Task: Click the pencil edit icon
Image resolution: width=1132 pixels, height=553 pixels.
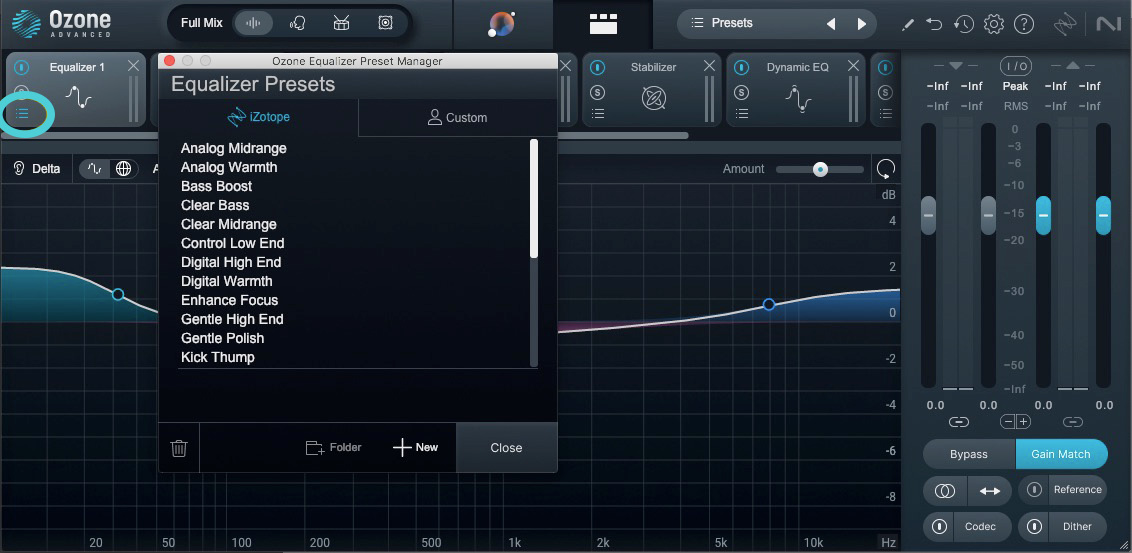Action: (908, 25)
